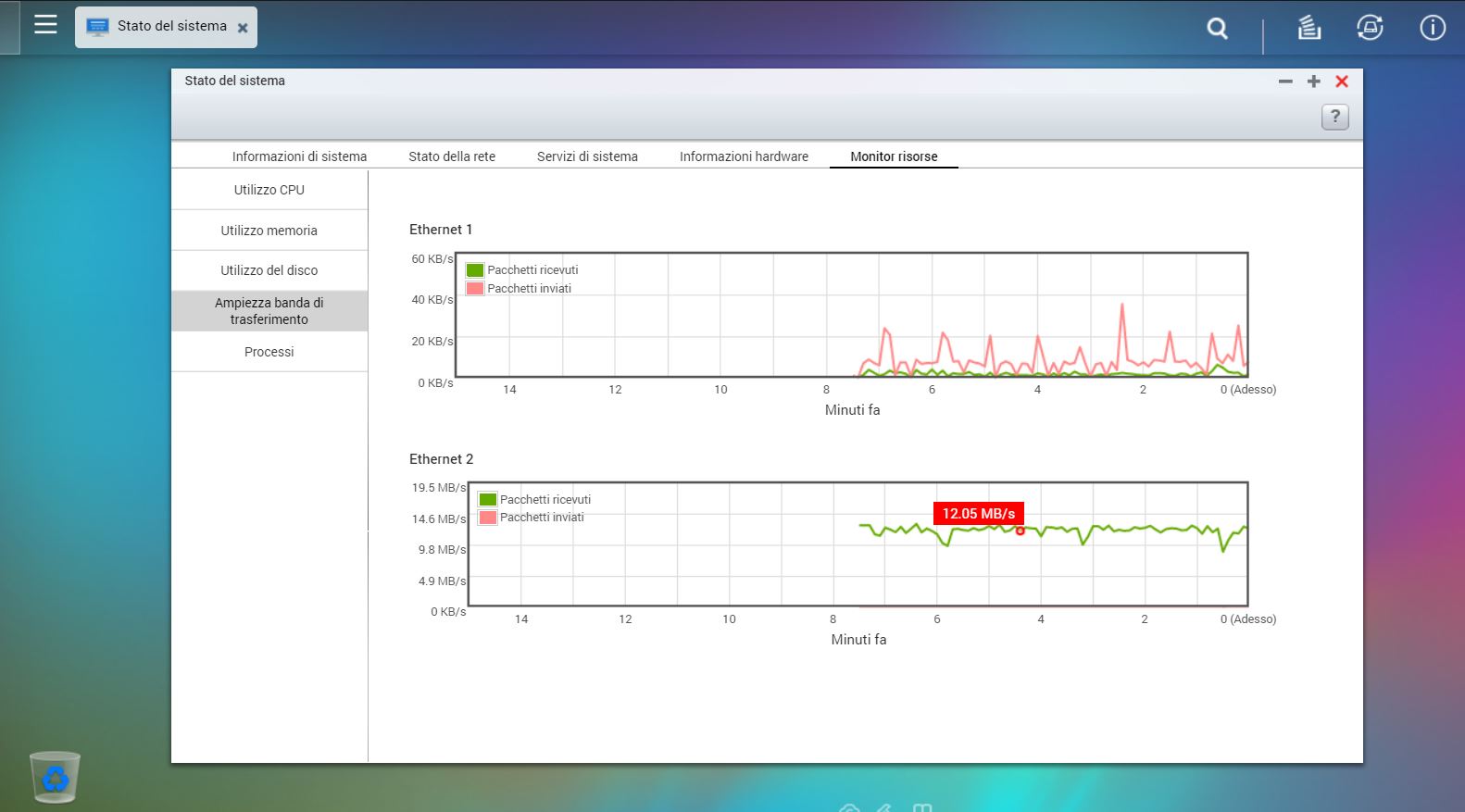Screen dimensions: 1465x812
Task: Show Utilizzo CPU in the sidebar
Action: click(x=269, y=190)
